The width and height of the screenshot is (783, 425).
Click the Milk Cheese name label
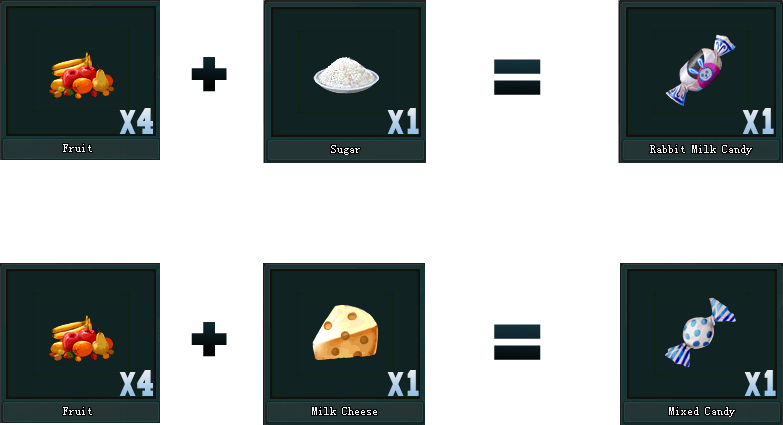(345, 412)
